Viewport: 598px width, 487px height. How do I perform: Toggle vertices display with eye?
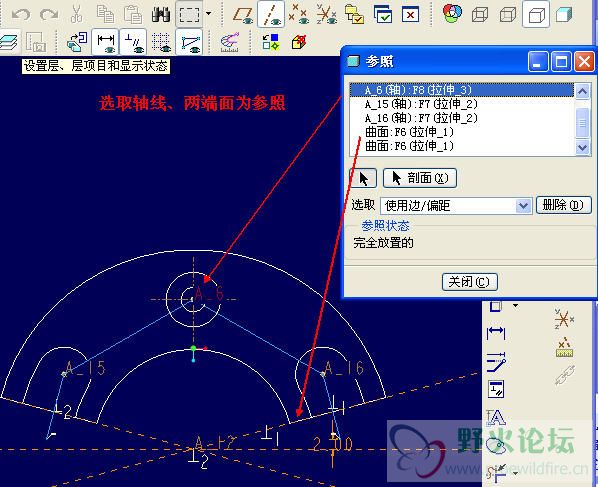[x=189, y=42]
